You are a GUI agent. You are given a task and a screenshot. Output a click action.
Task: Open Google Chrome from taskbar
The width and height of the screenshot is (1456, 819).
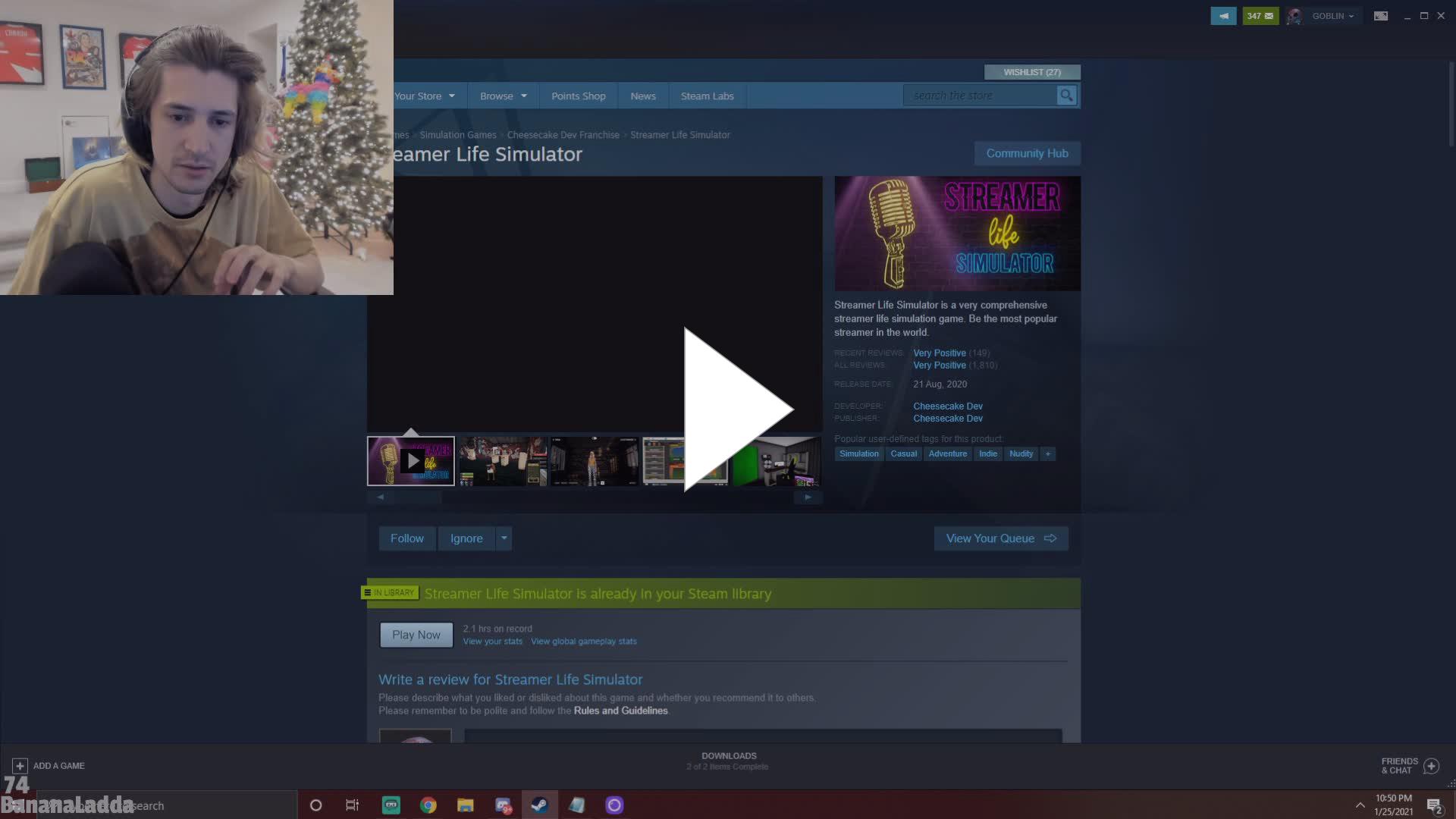428,805
